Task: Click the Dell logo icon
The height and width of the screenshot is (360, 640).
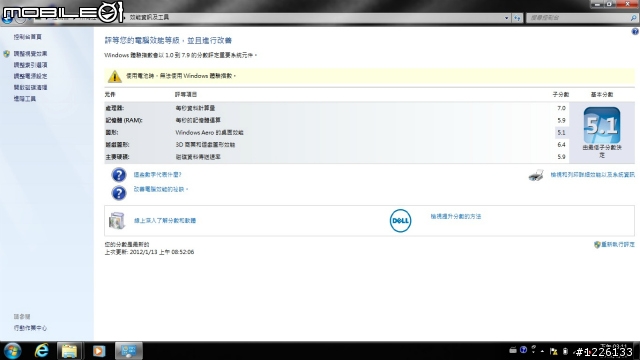Action: click(400, 221)
